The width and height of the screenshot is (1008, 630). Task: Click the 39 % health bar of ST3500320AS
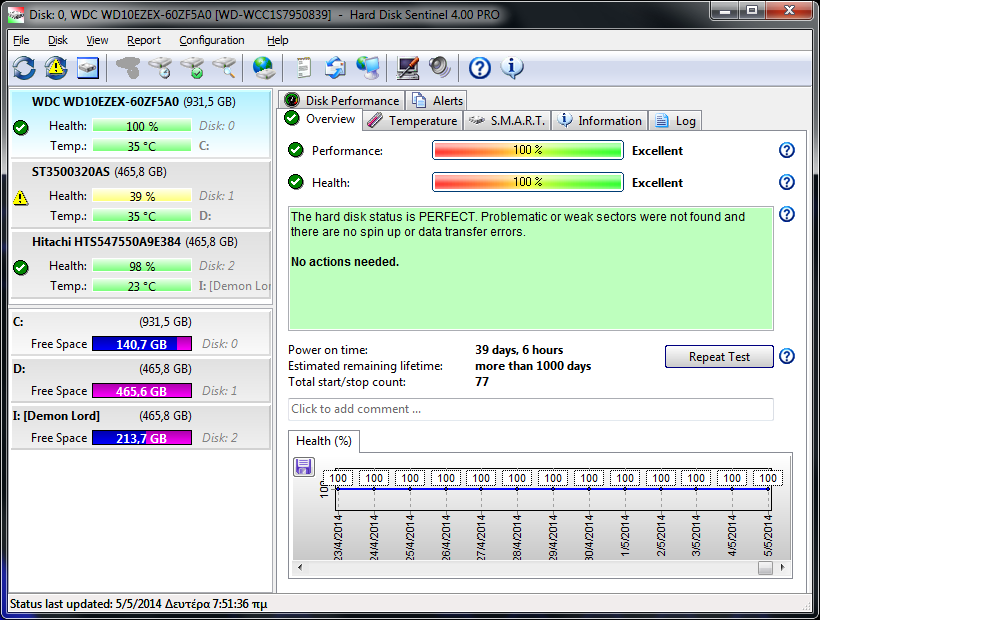click(x=141, y=196)
